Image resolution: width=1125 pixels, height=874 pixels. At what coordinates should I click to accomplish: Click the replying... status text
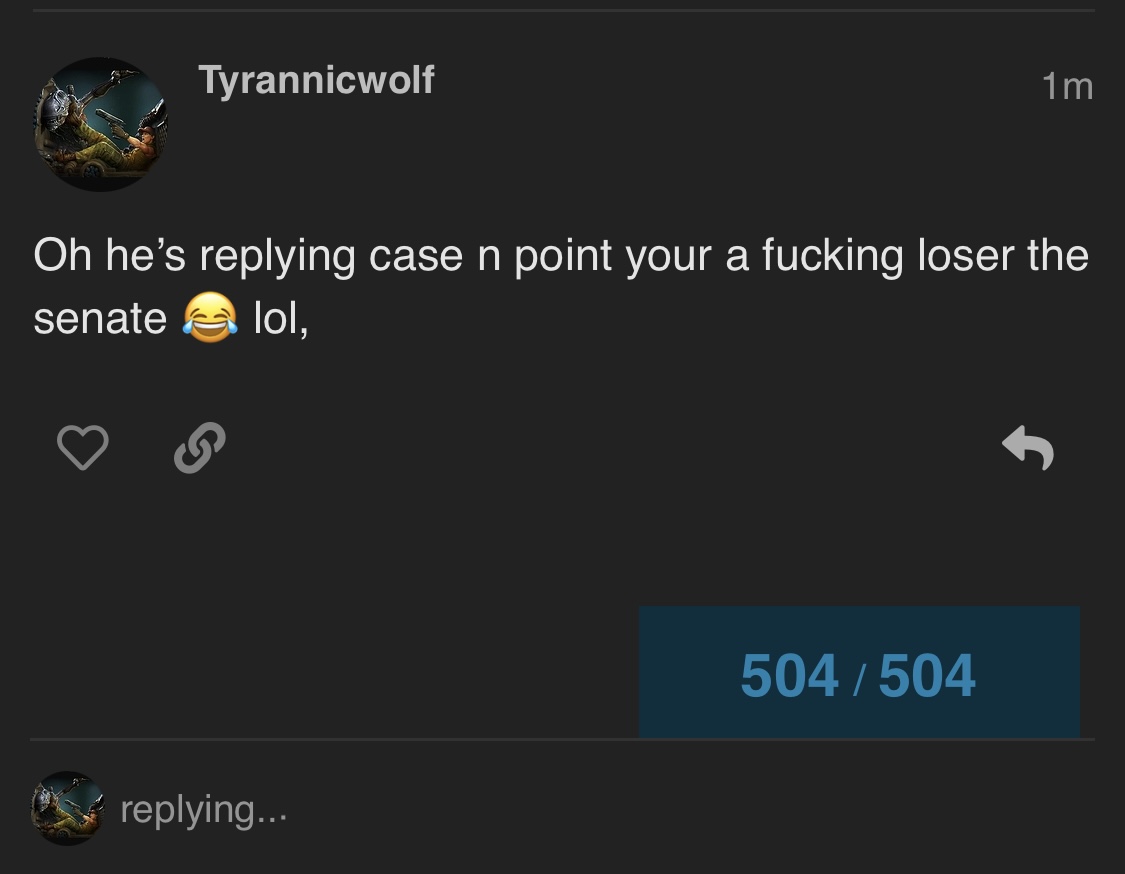pyautogui.click(x=204, y=810)
